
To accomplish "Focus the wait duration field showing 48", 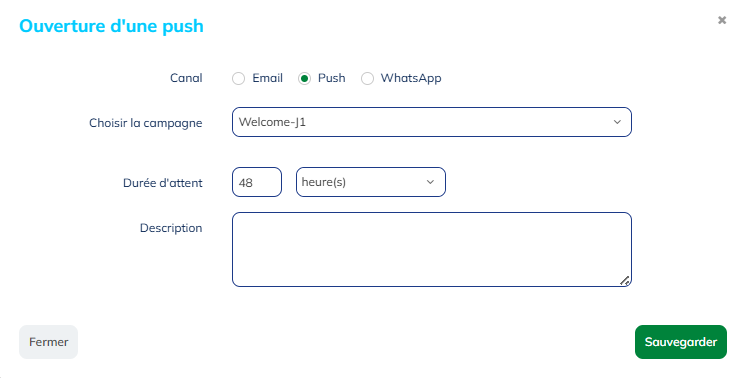I will click(257, 182).
